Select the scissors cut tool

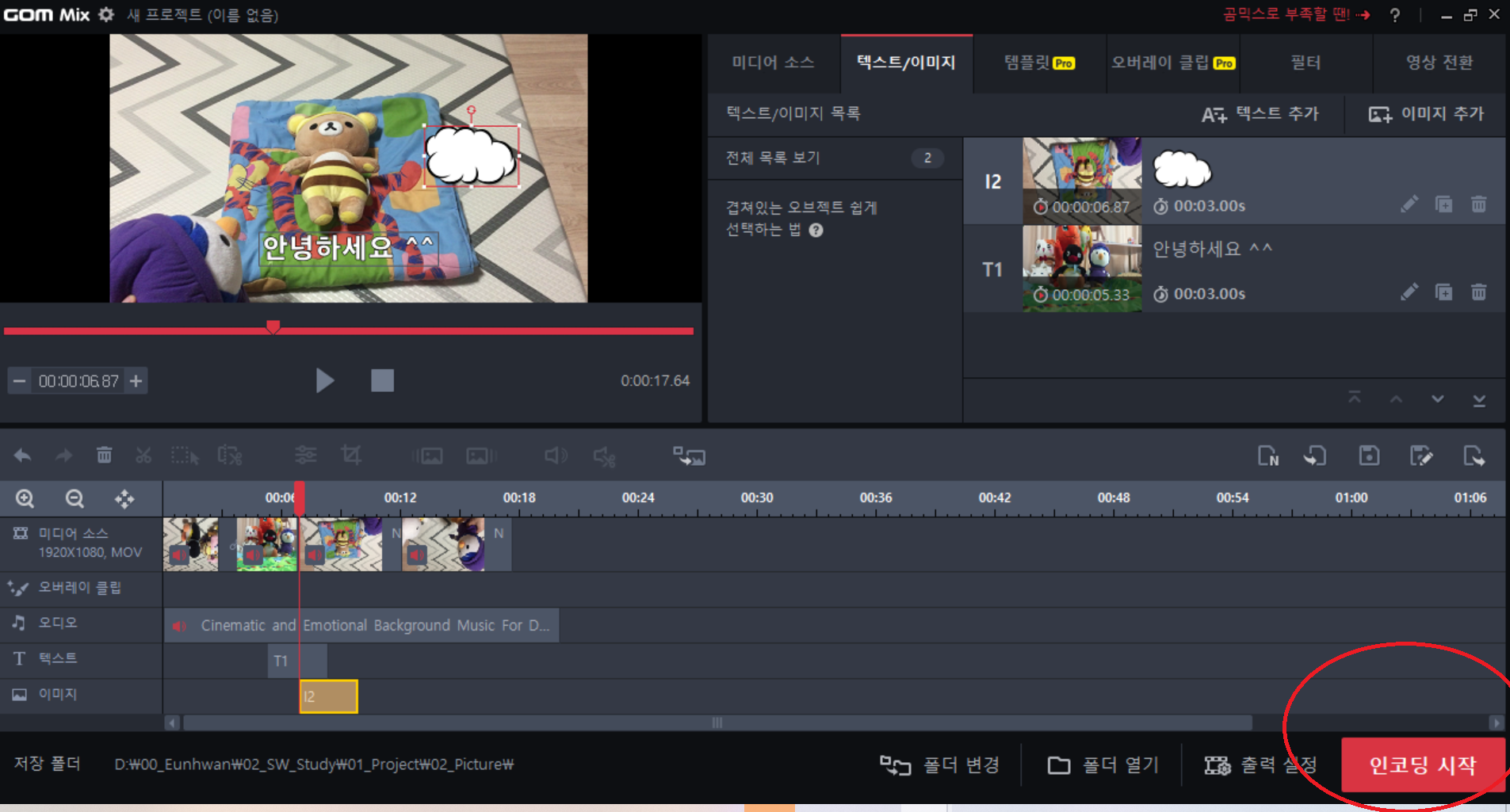coord(143,456)
